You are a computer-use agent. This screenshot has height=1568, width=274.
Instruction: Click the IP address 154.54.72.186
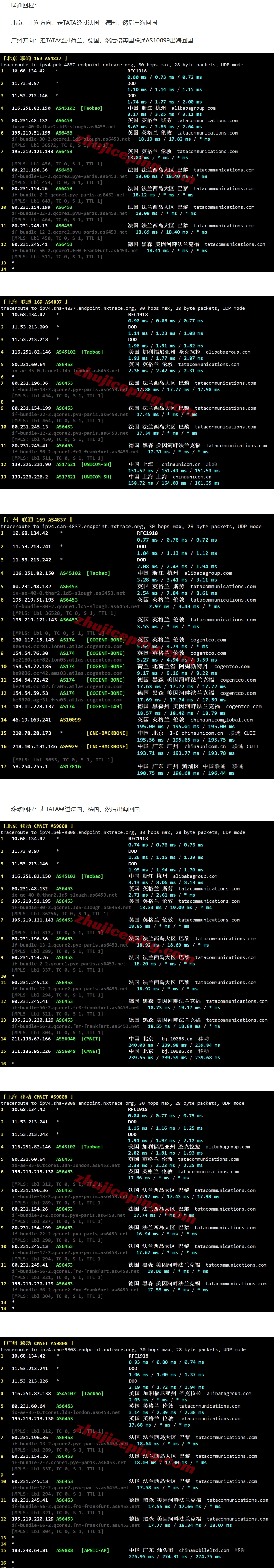(x=32, y=667)
